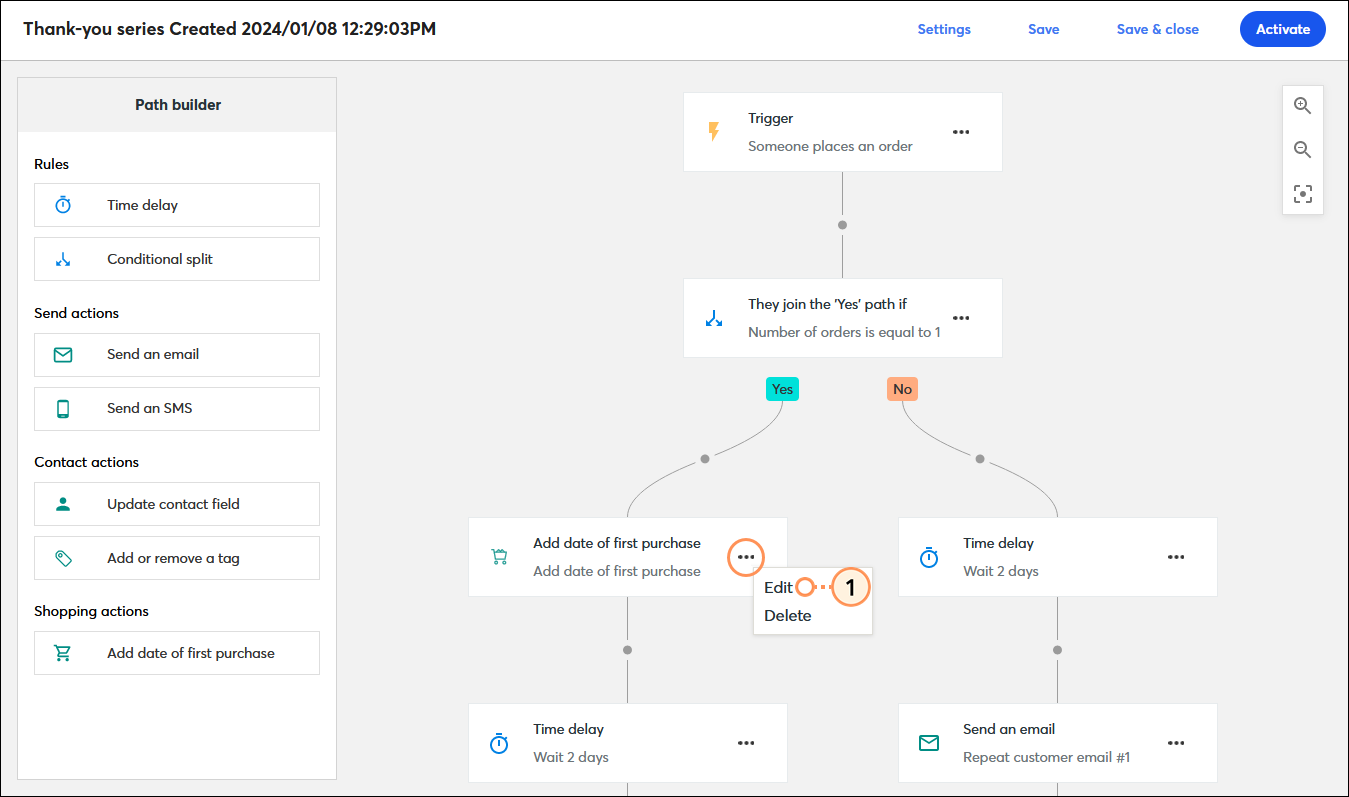Choose Delete from the context menu
This screenshot has height=797, width=1349.
[788, 615]
